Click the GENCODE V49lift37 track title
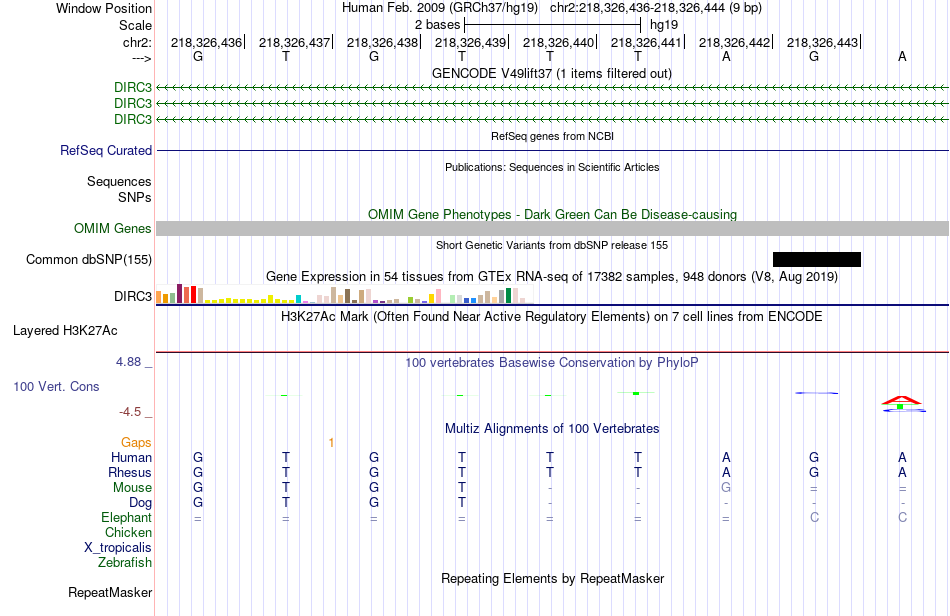 click(552, 73)
